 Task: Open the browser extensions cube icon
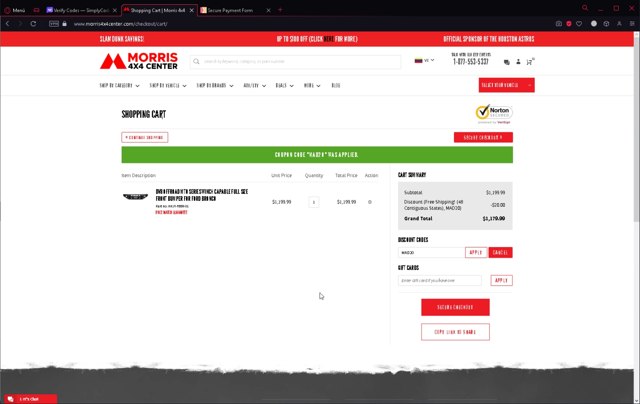click(x=607, y=24)
